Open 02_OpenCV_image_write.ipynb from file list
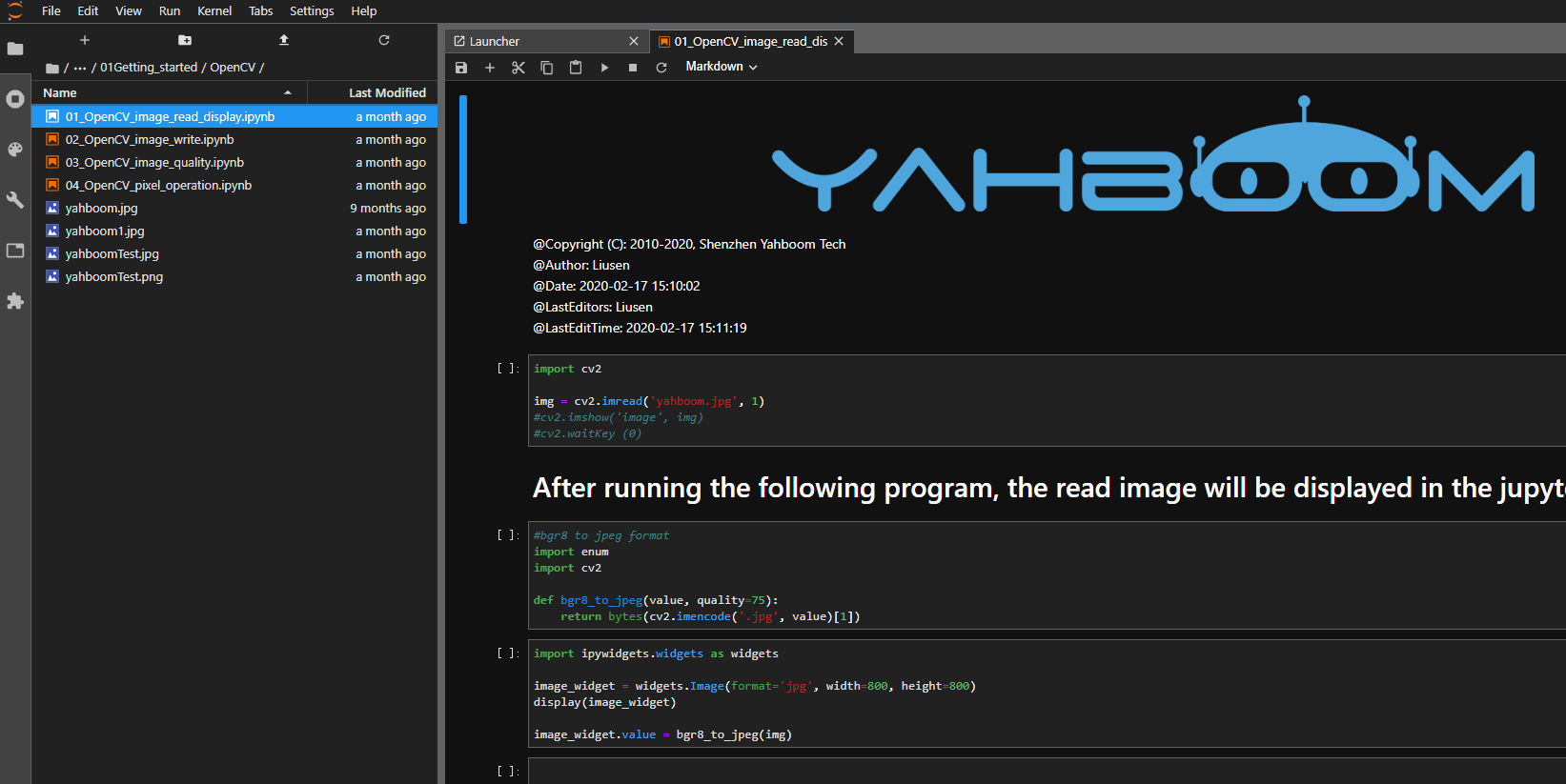 pyautogui.click(x=150, y=140)
